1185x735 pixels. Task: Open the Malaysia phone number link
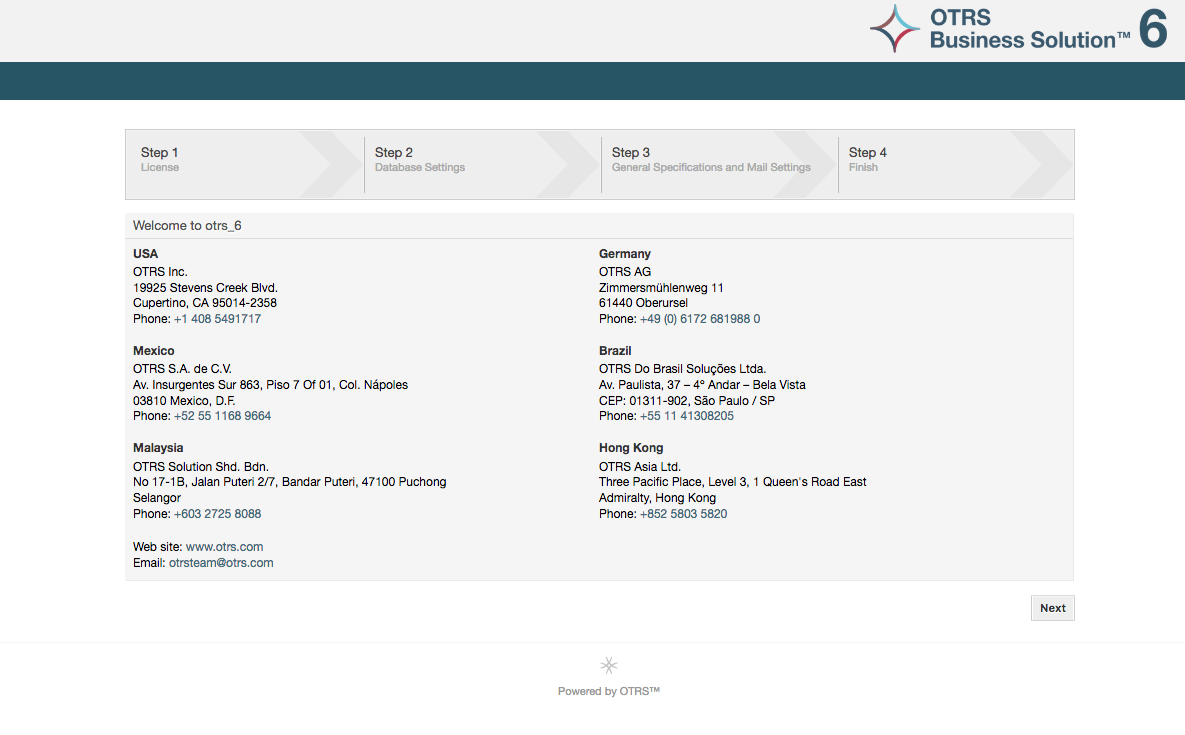pos(217,514)
